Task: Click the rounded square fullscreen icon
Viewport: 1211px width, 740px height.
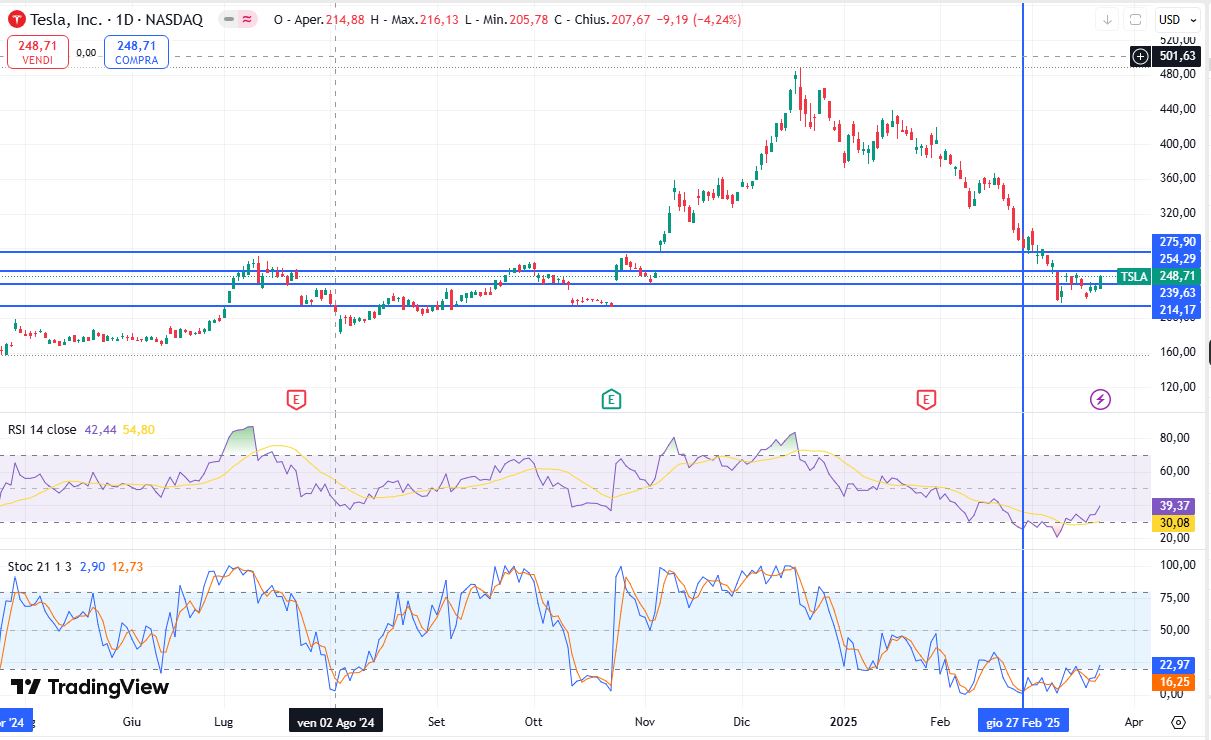Action: click(x=1135, y=19)
